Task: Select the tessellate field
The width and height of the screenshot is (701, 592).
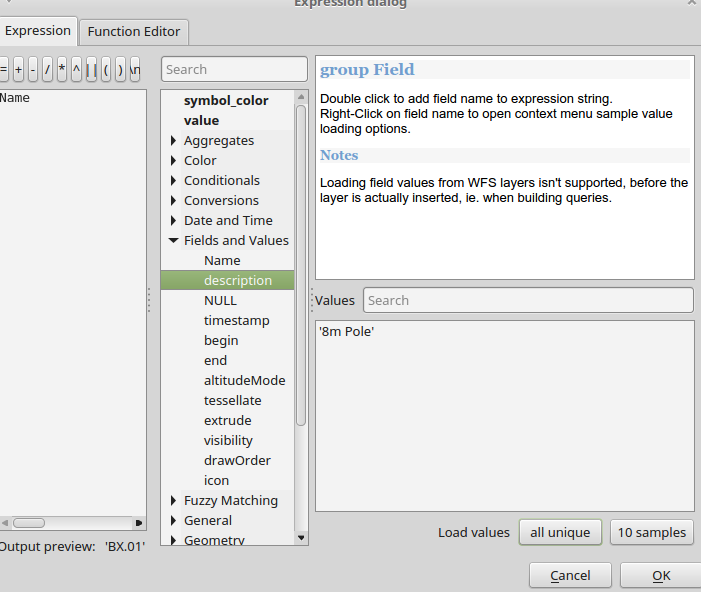Action: tap(232, 400)
